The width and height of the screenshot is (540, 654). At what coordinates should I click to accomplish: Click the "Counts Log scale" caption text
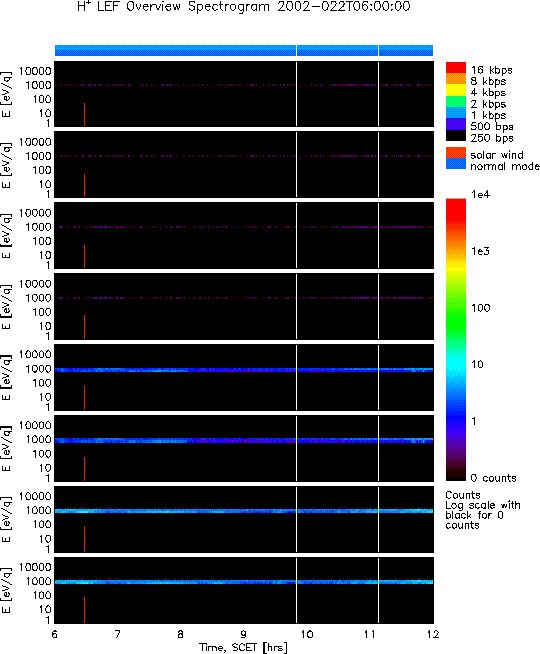(x=483, y=510)
